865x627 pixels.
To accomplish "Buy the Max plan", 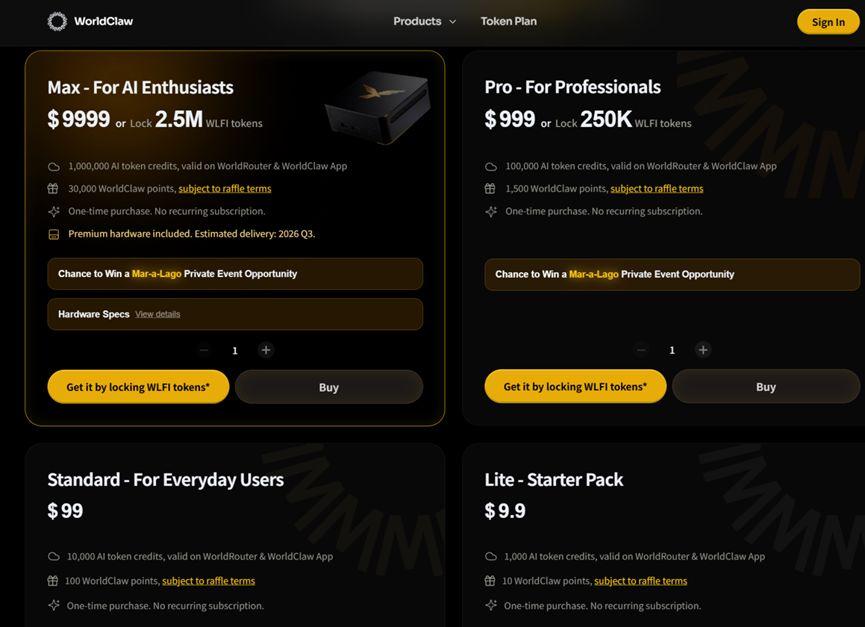I will point(329,387).
